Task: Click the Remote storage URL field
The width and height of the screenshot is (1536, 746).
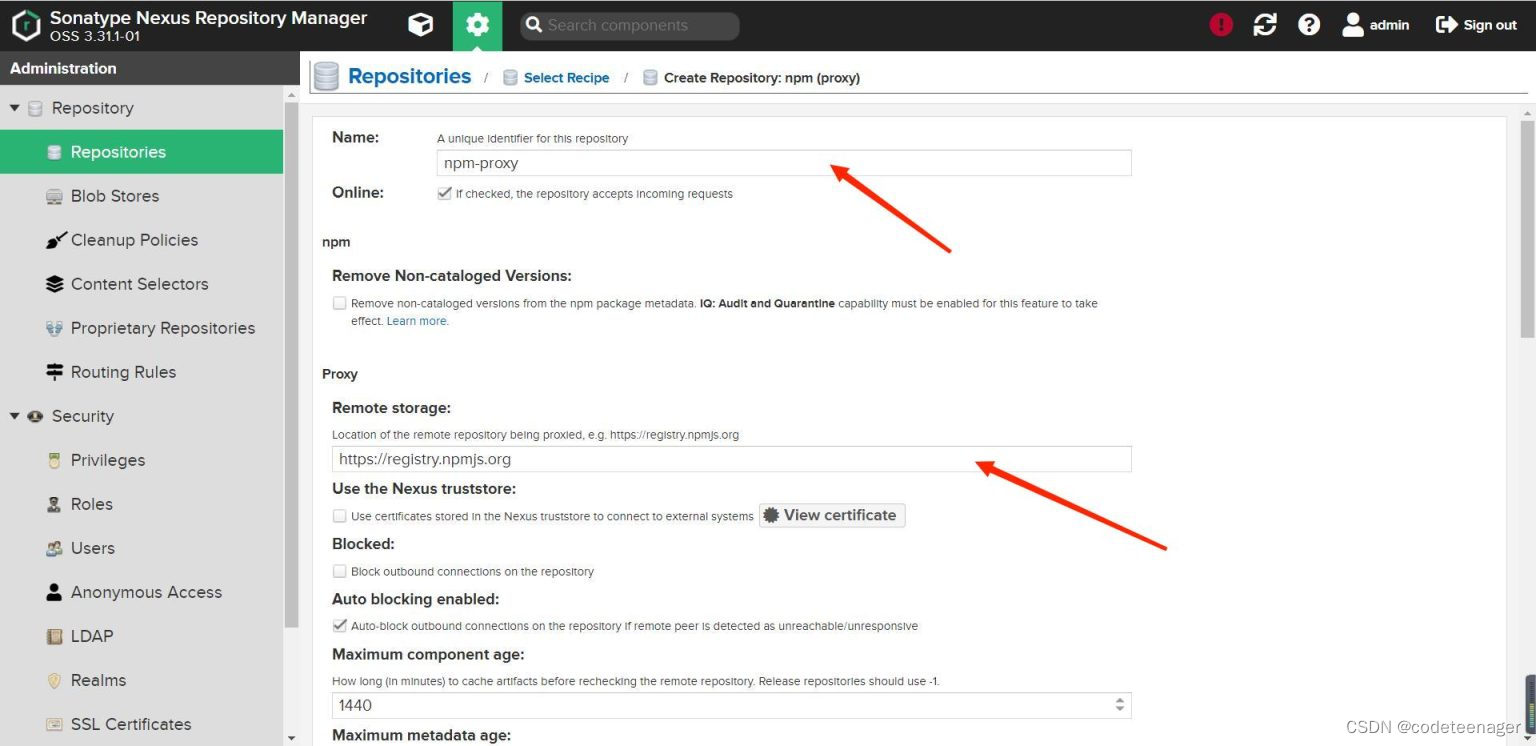Action: coord(732,459)
